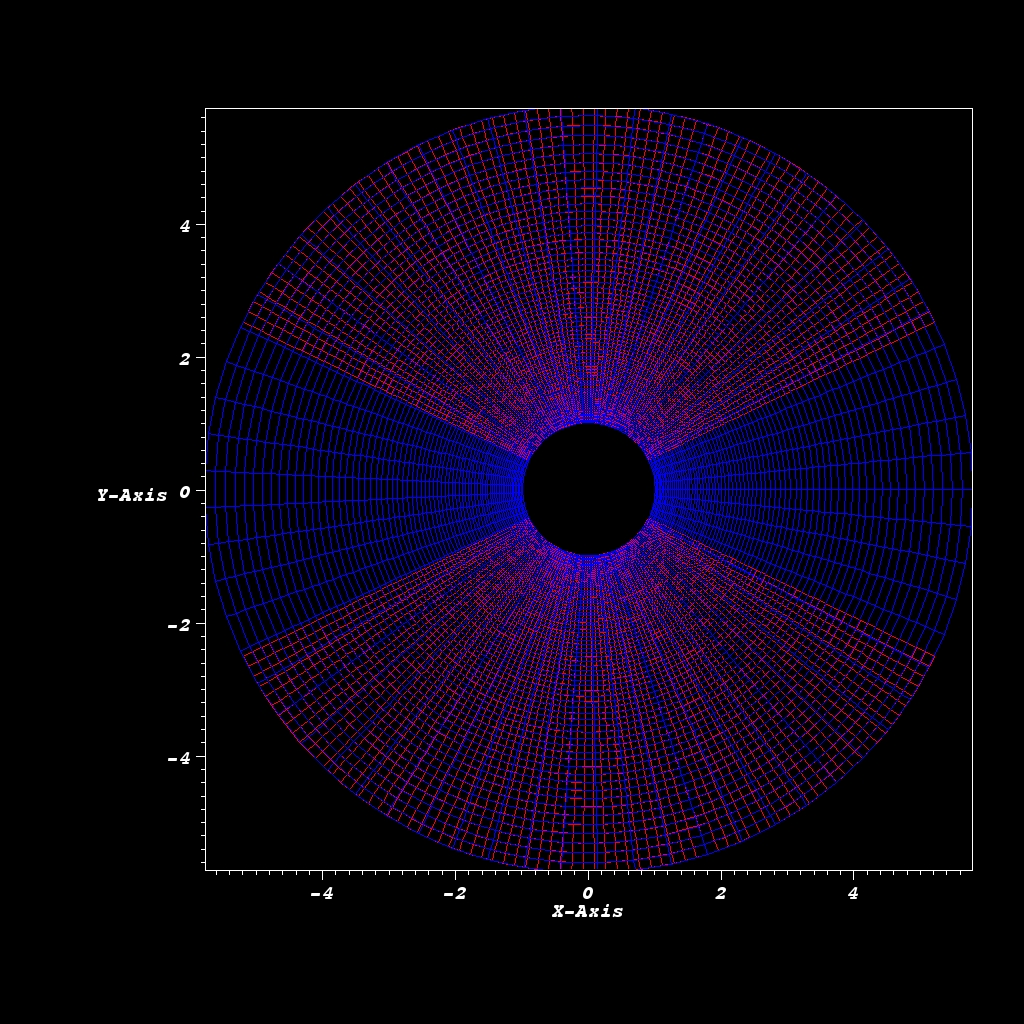Click the Y-axis tick label -4
The image size is (1024, 1024).
click(179, 758)
